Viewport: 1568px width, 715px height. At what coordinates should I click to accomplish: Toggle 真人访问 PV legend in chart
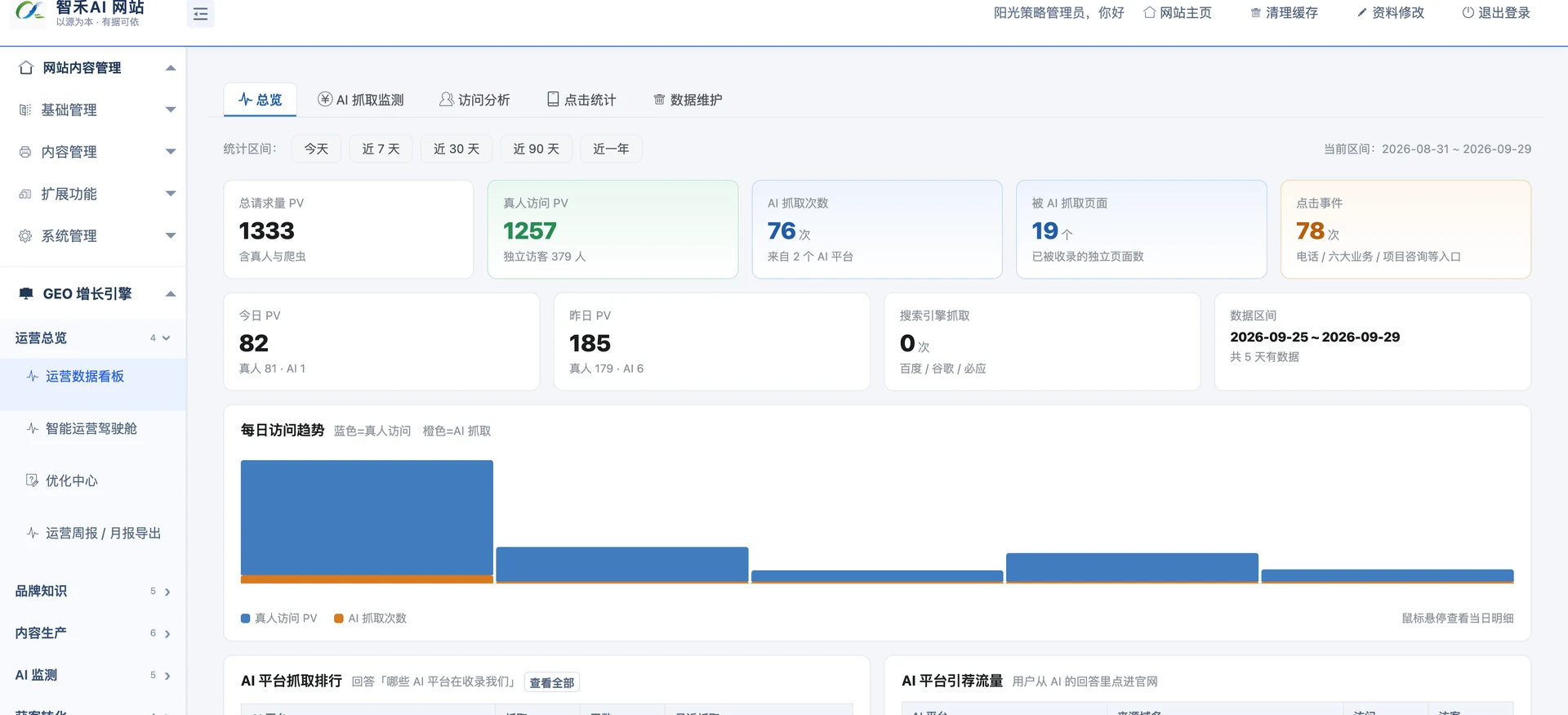coord(278,619)
